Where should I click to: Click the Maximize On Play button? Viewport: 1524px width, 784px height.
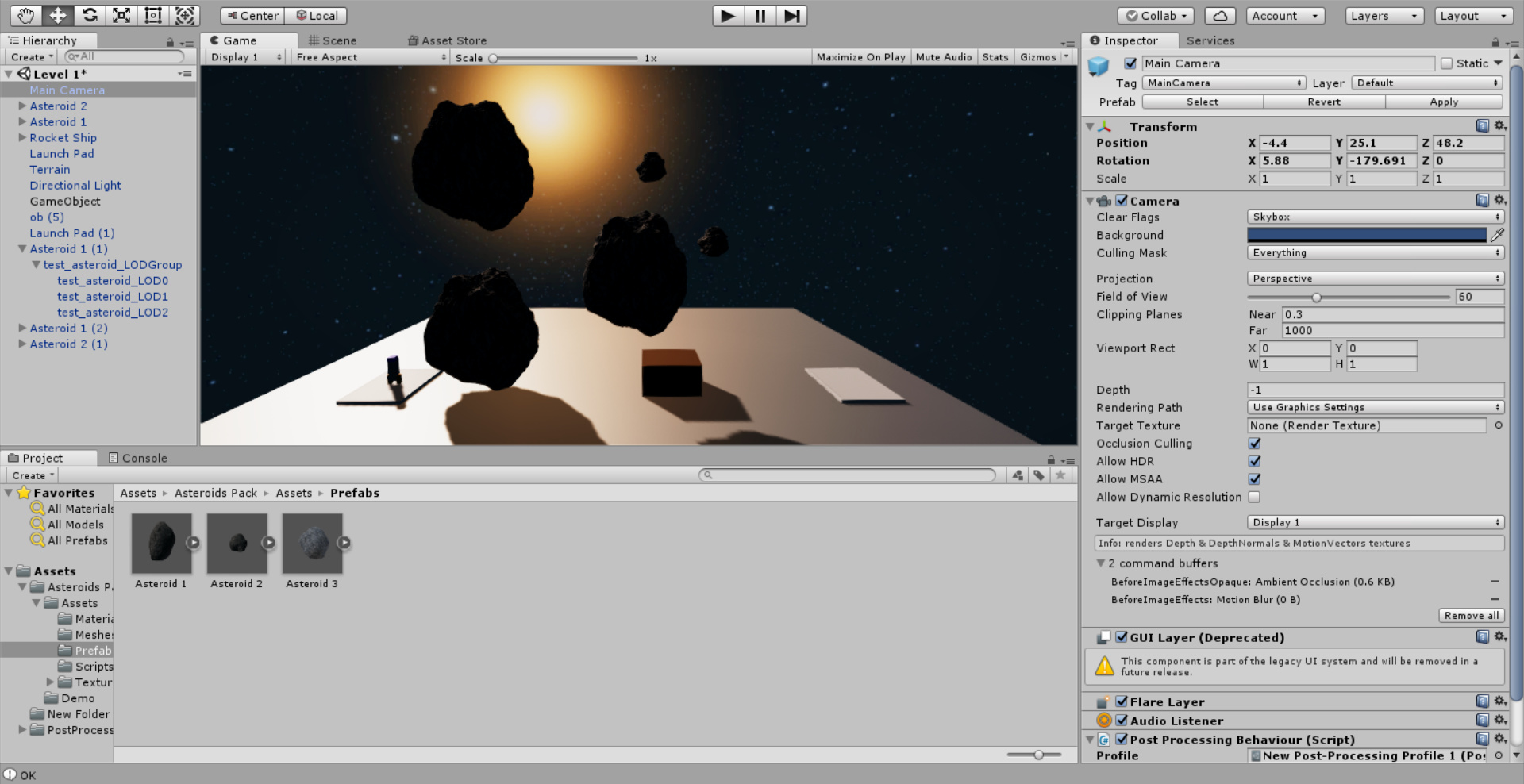click(x=860, y=57)
